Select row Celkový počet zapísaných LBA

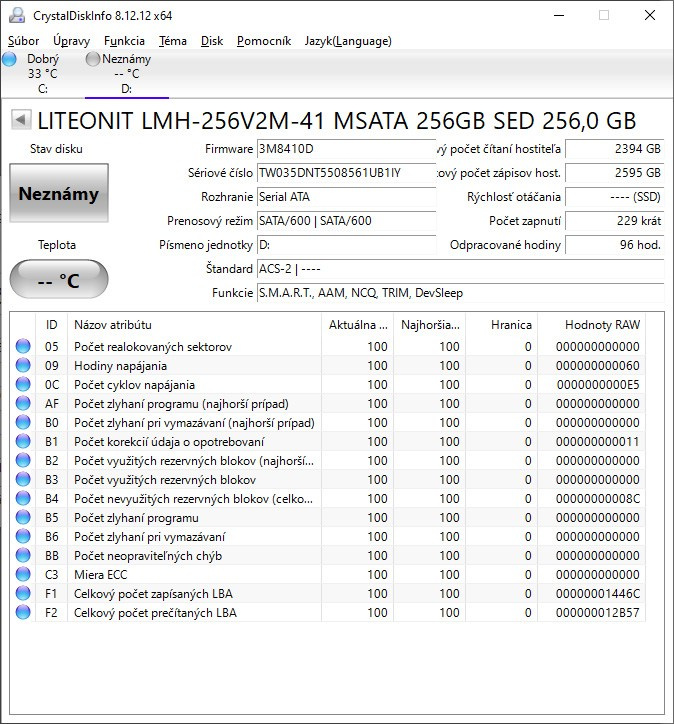tap(328, 593)
